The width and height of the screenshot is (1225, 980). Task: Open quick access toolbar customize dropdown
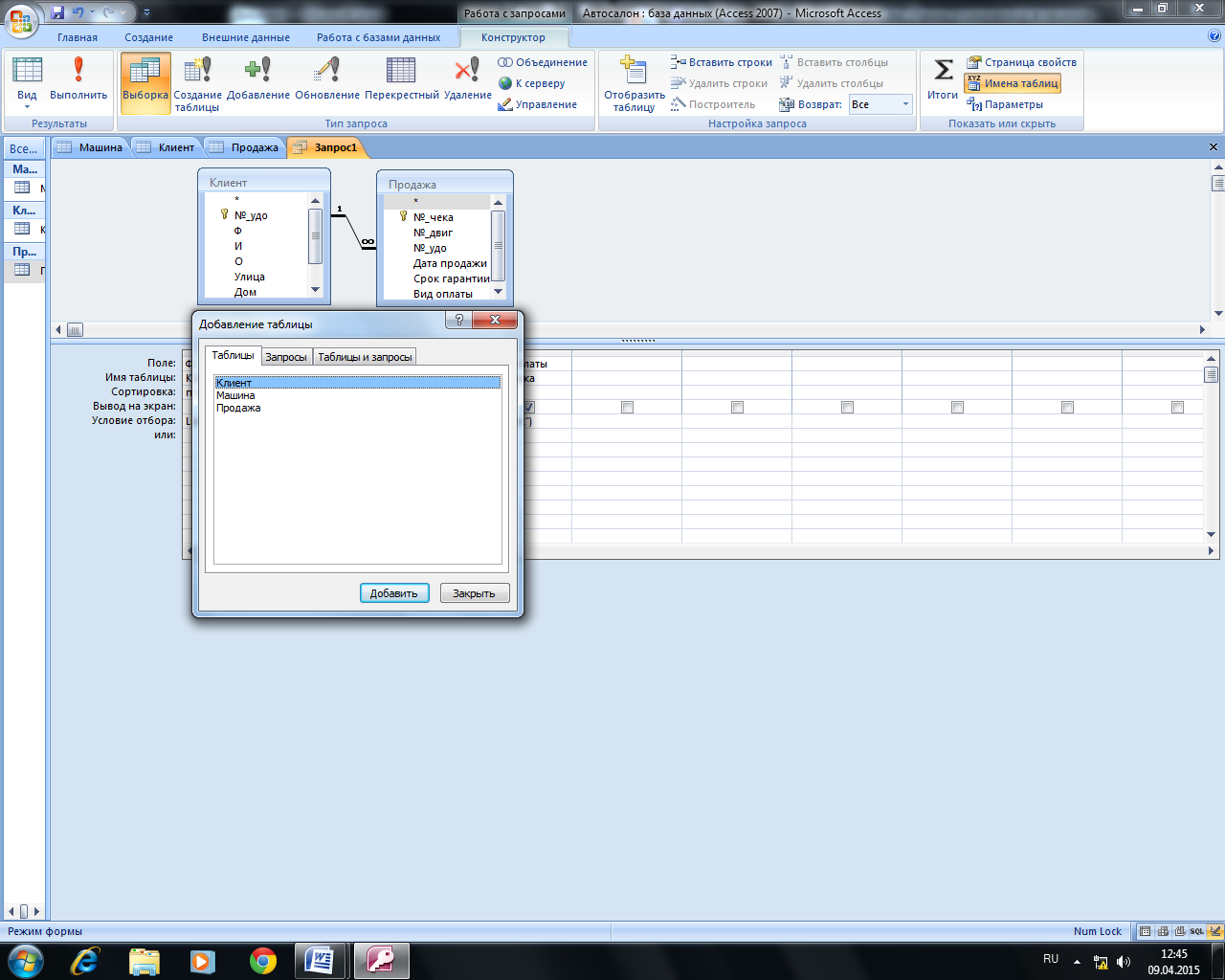[146, 13]
